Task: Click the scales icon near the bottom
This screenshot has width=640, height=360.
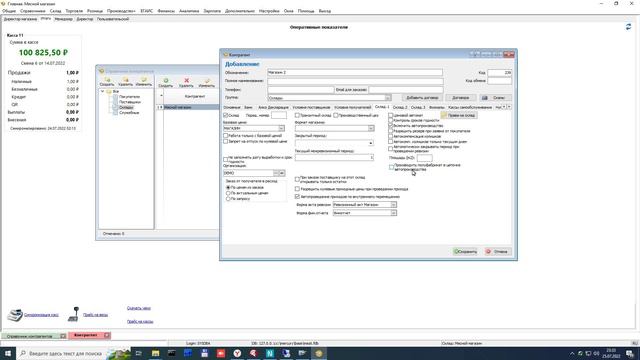Action: (x=74, y=314)
